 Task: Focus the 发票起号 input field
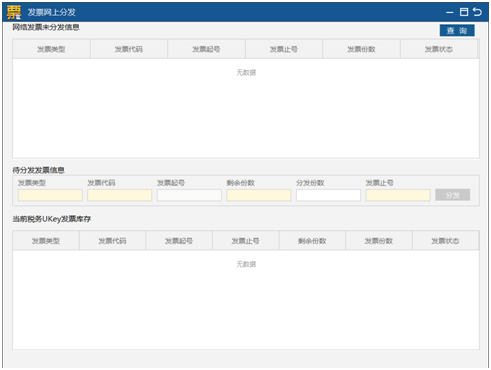pos(189,195)
